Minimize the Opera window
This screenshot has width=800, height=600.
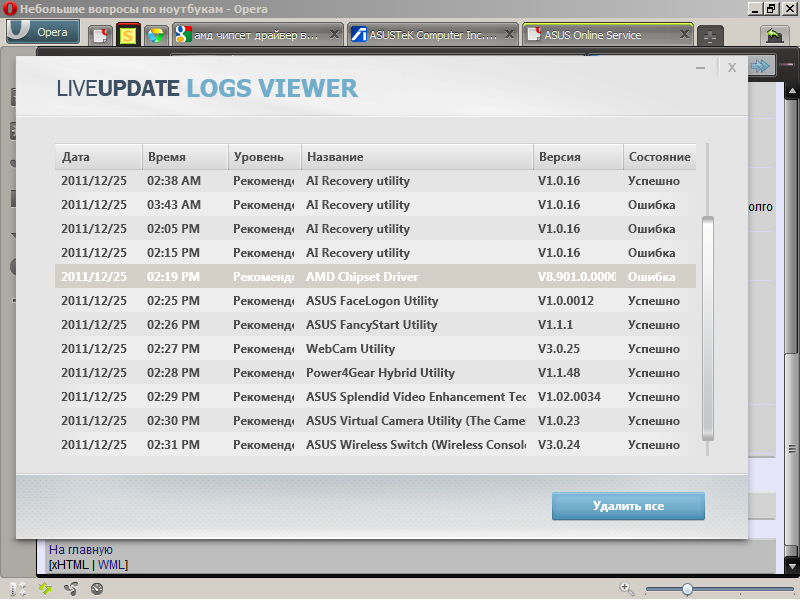tap(756, 9)
